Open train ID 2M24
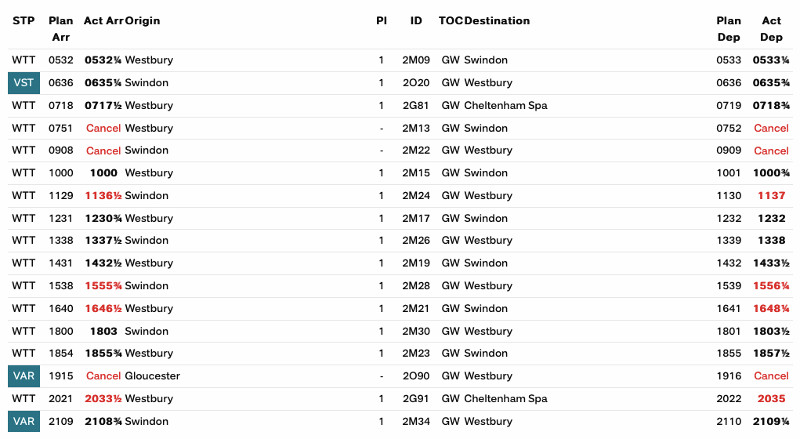This screenshot has width=800, height=439. 415,196
